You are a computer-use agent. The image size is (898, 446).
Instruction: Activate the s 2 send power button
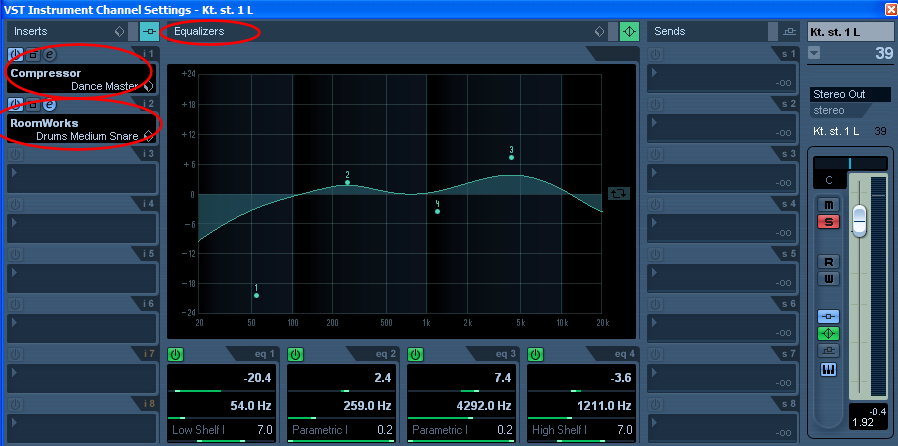point(655,105)
